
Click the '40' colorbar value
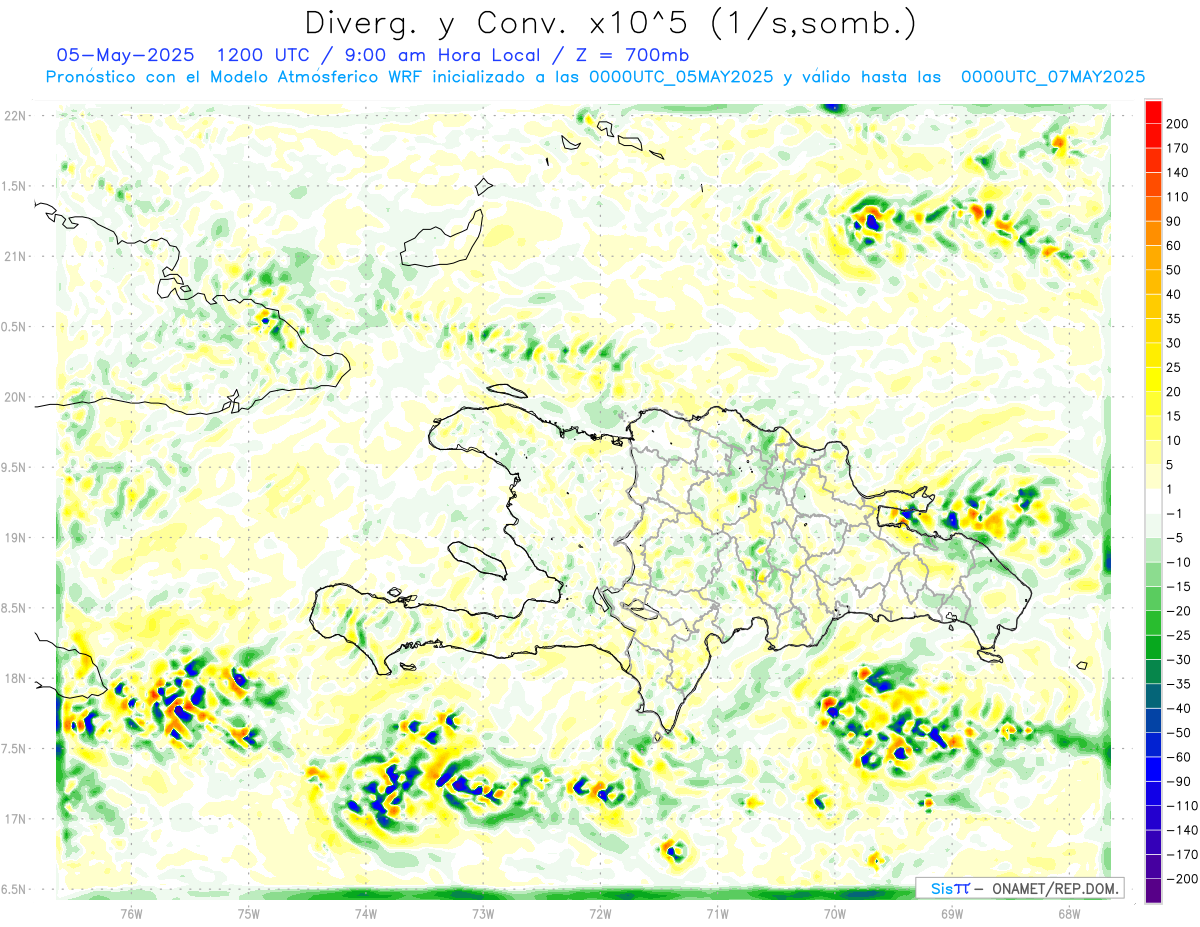(x=1174, y=295)
